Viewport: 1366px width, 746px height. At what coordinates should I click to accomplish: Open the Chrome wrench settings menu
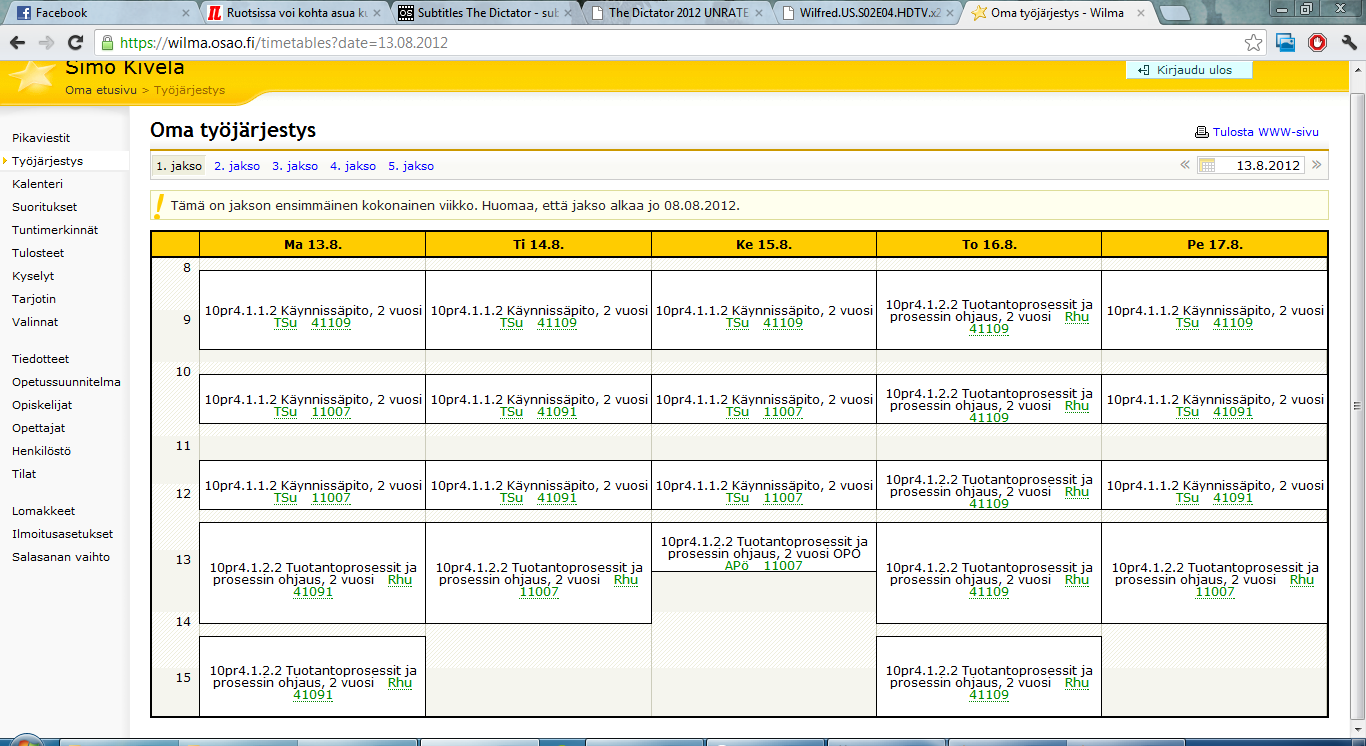coord(1347,43)
